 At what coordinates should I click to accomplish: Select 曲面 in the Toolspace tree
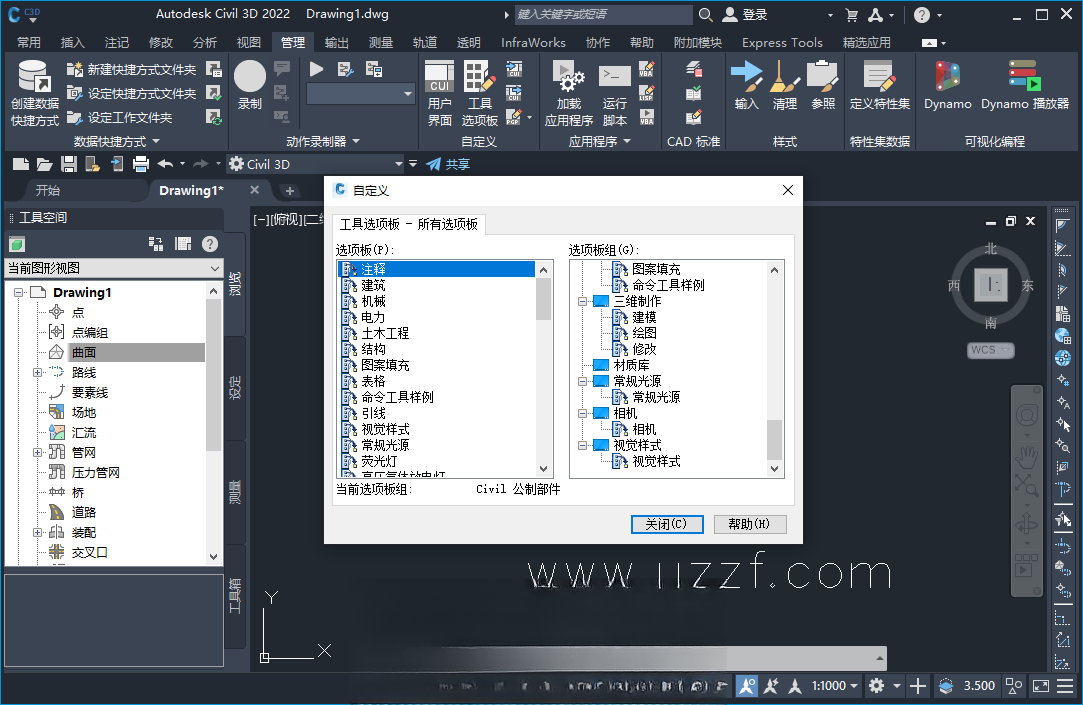tap(84, 352)
